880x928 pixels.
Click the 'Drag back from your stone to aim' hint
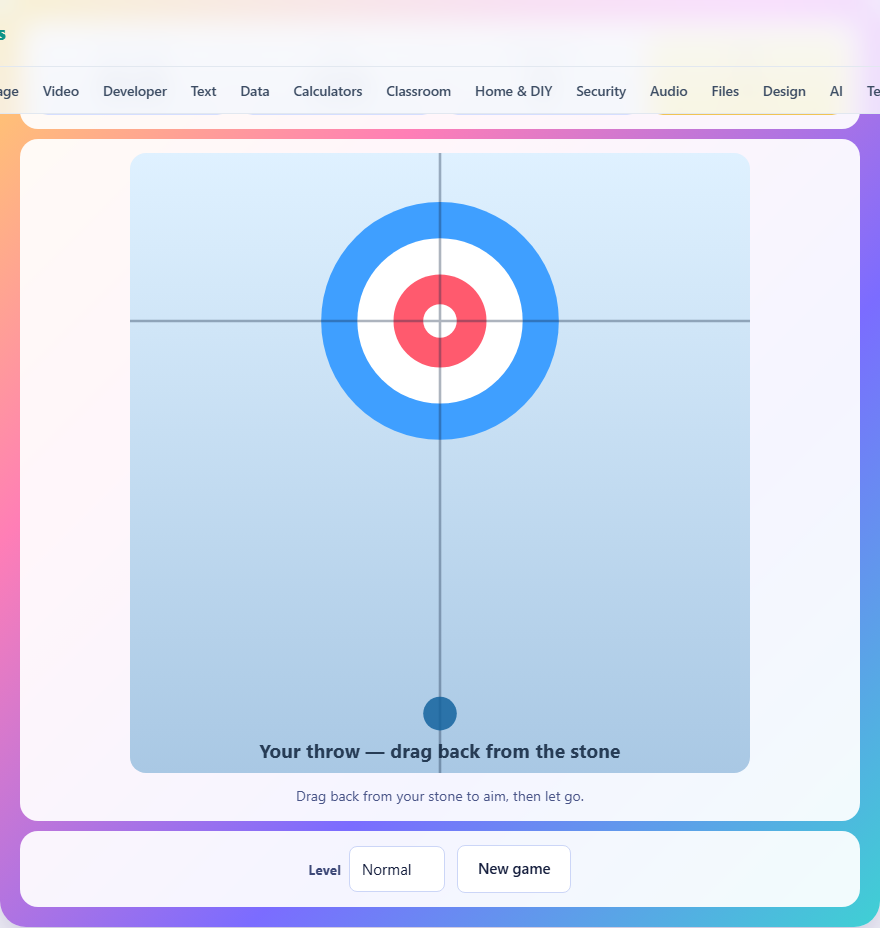pyautogui.click(x=440, y=796)
